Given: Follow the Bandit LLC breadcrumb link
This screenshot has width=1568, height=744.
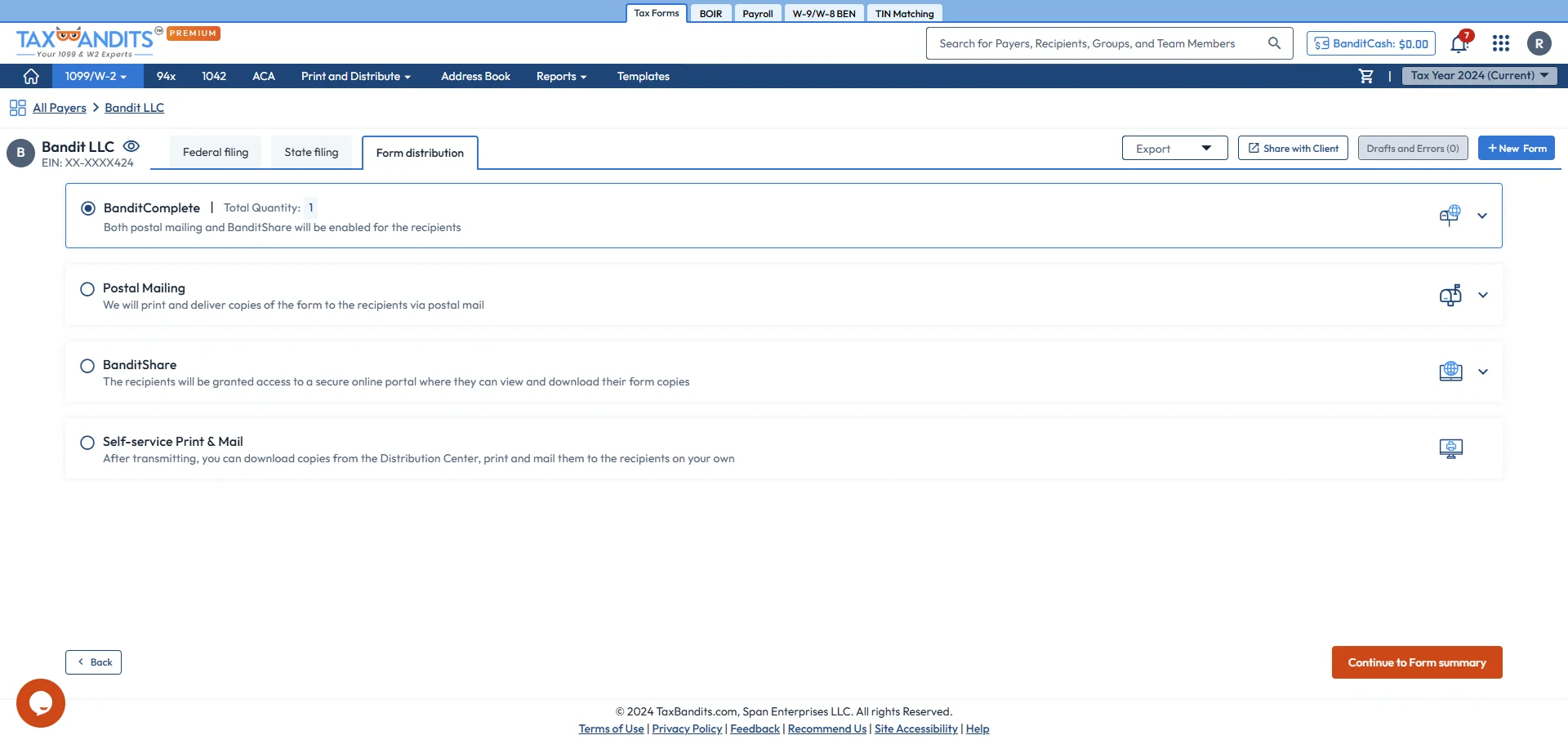Looking at the screenshot, I should (135, 108).
